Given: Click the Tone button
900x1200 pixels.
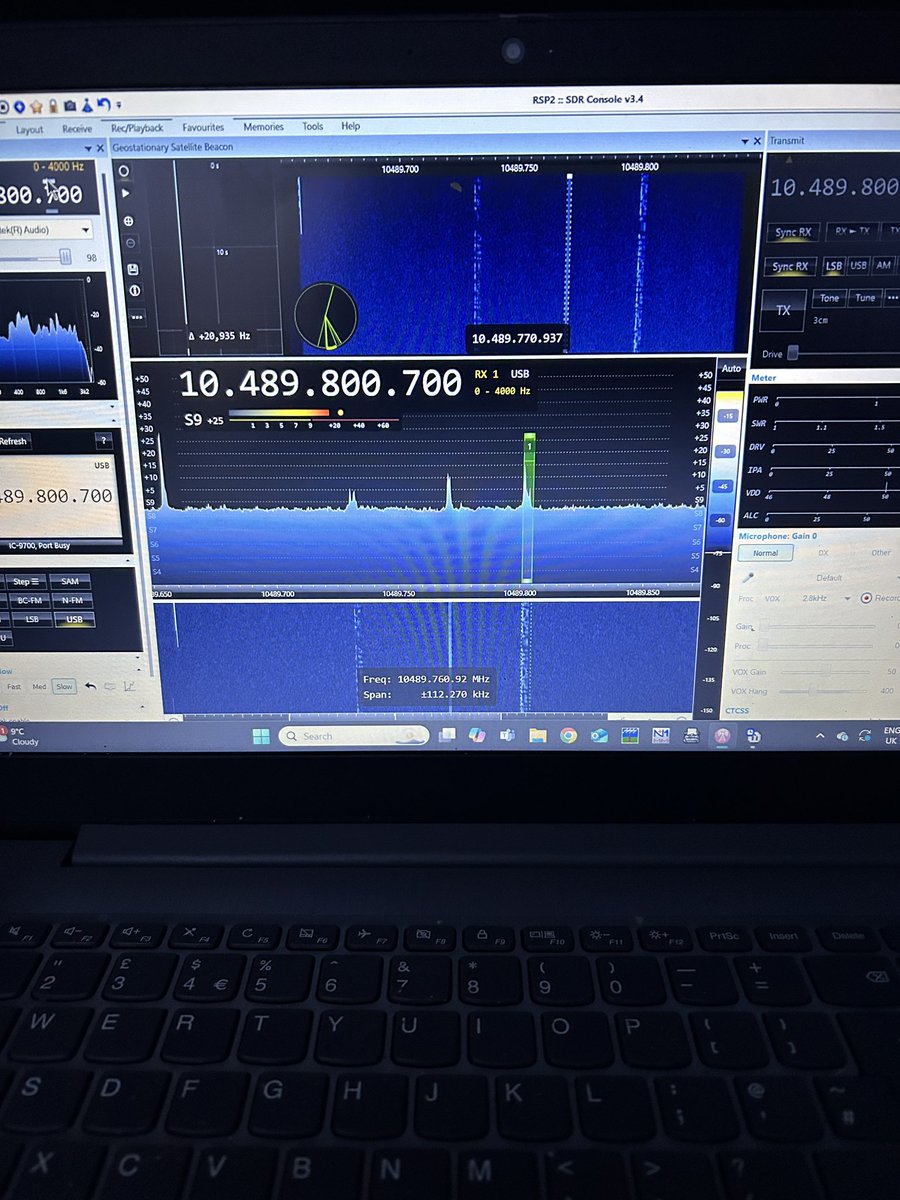Looking at the screenshot, I should pos(830,298).
